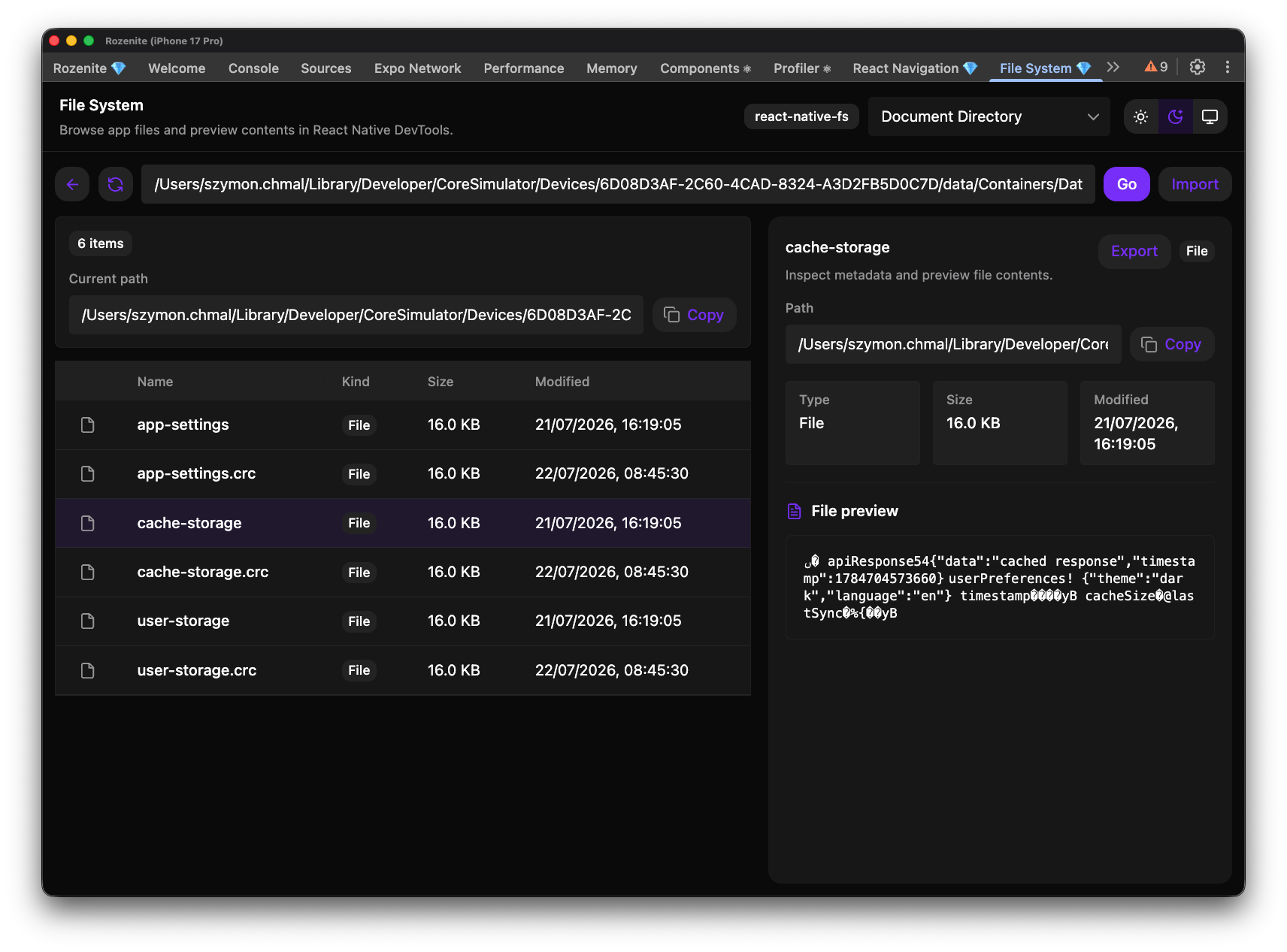Select the cache-storage.crc file name

pyautogui.click(x=203, y=573)
